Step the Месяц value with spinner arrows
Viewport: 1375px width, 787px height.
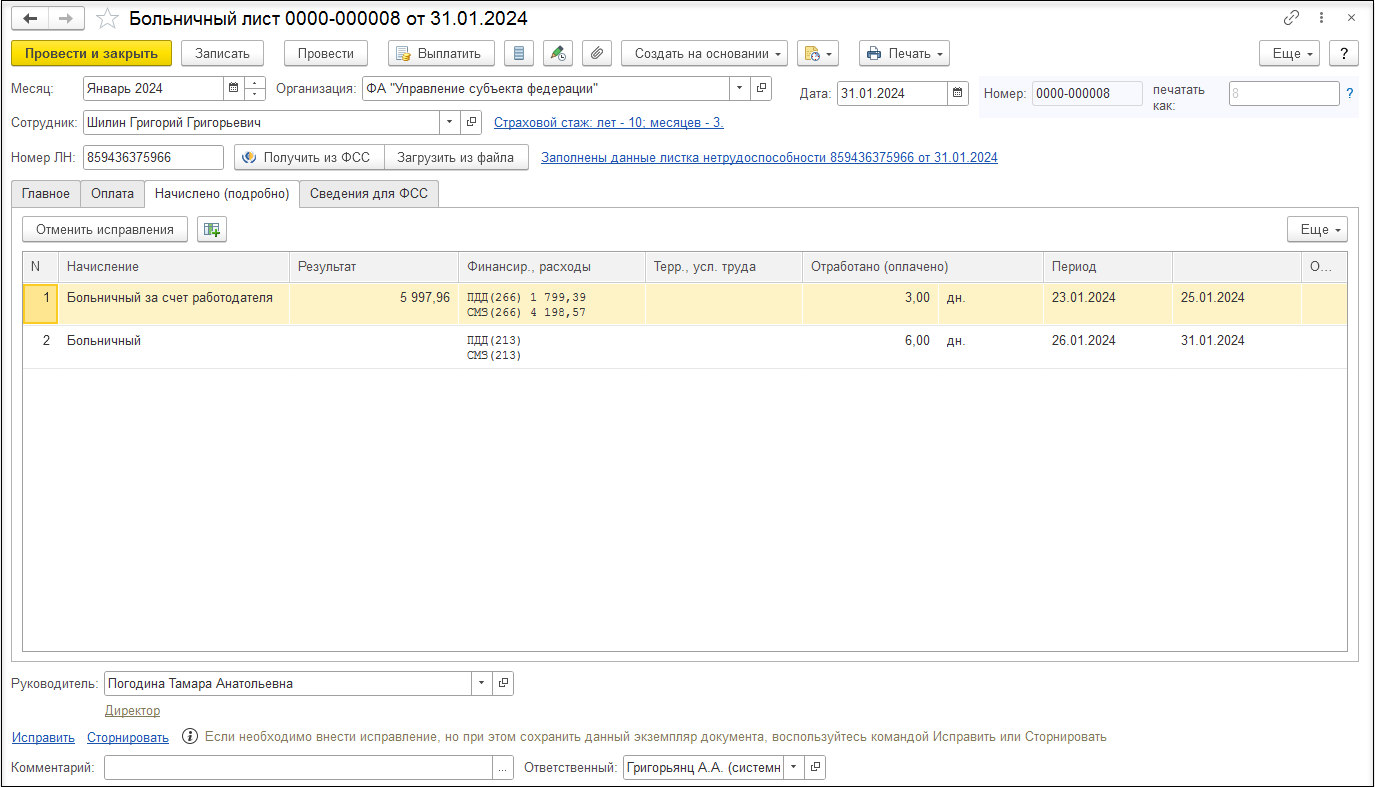255,88
